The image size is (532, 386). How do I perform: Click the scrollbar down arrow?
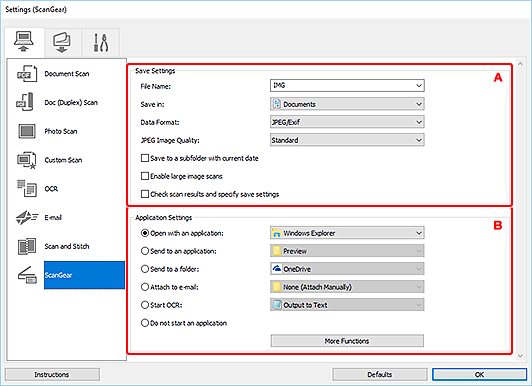point(520,356)
